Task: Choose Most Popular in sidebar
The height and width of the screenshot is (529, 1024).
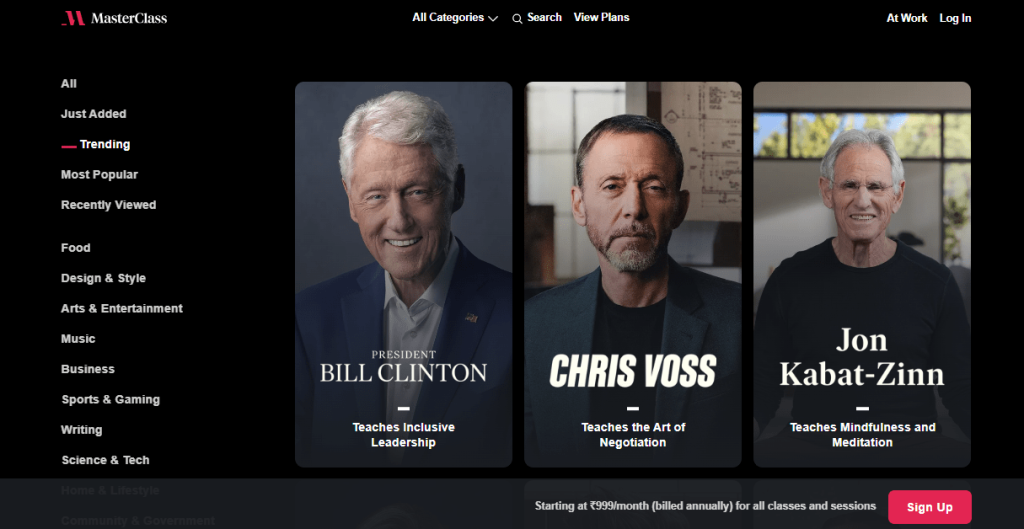Action: 99,174
